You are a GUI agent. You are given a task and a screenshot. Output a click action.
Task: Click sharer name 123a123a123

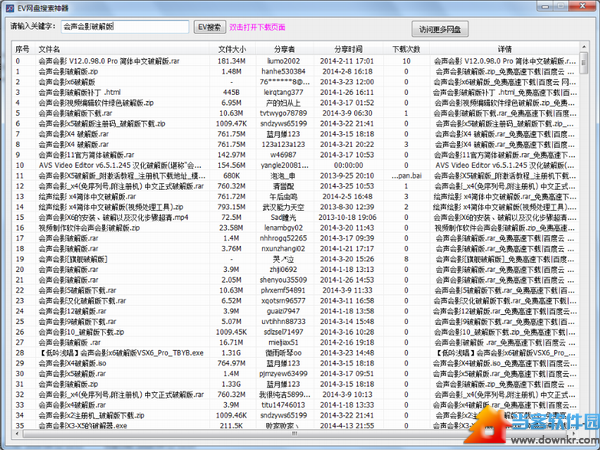click(284, 144)
